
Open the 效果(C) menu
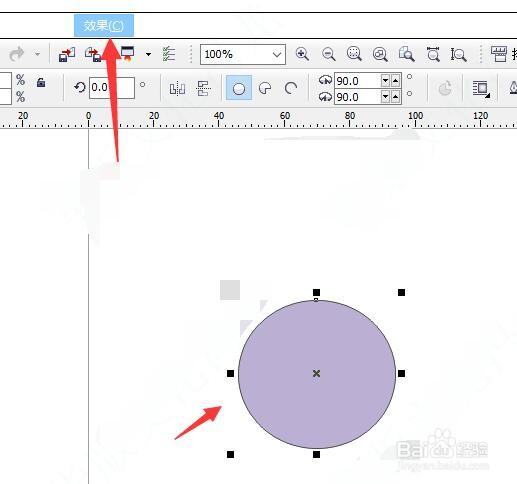coord(104,25)
